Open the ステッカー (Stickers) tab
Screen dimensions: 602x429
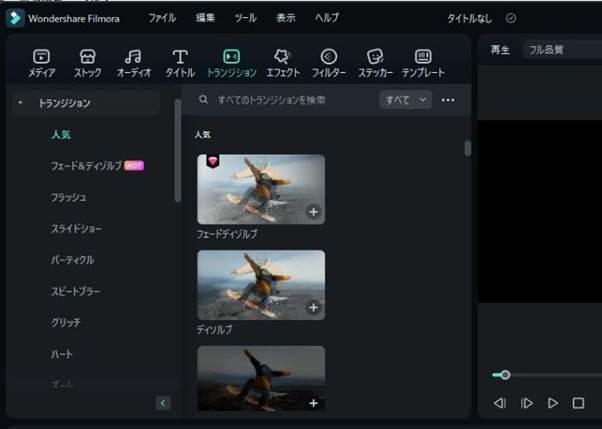(375, 64)
